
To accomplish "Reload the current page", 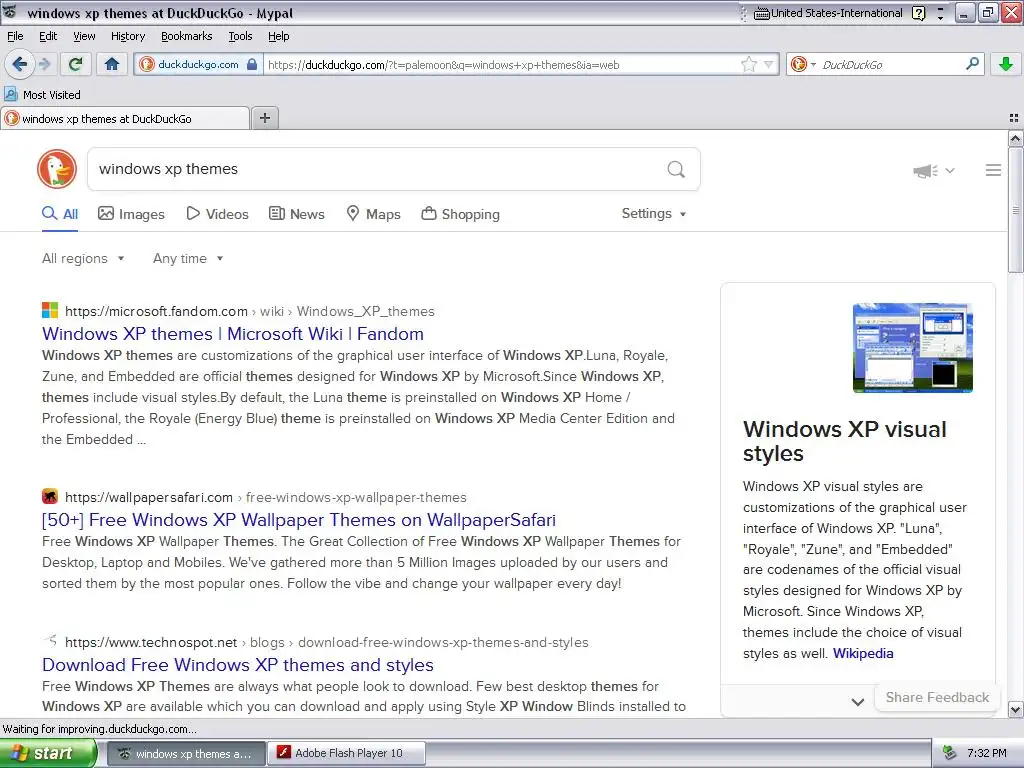I will pos(76,64).
